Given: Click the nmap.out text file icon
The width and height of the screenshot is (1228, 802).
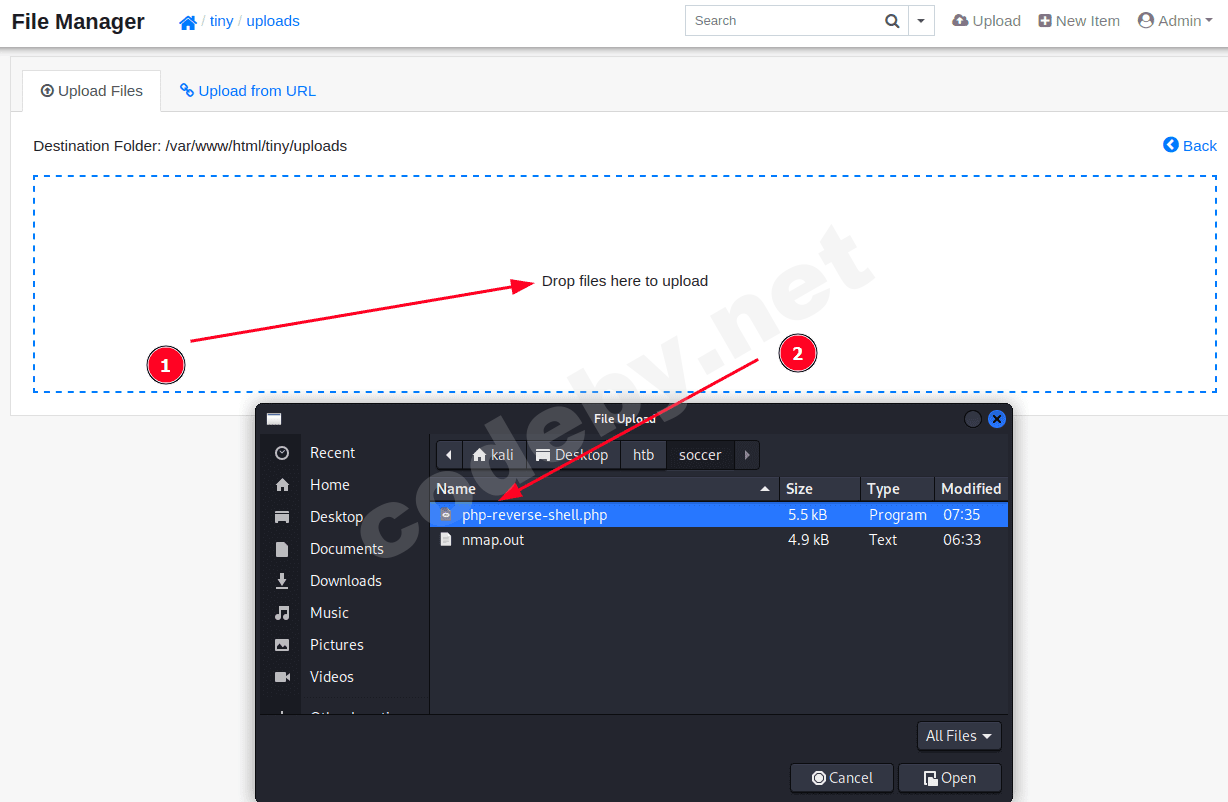Looking at the screenshot, I should coord(446,540).
